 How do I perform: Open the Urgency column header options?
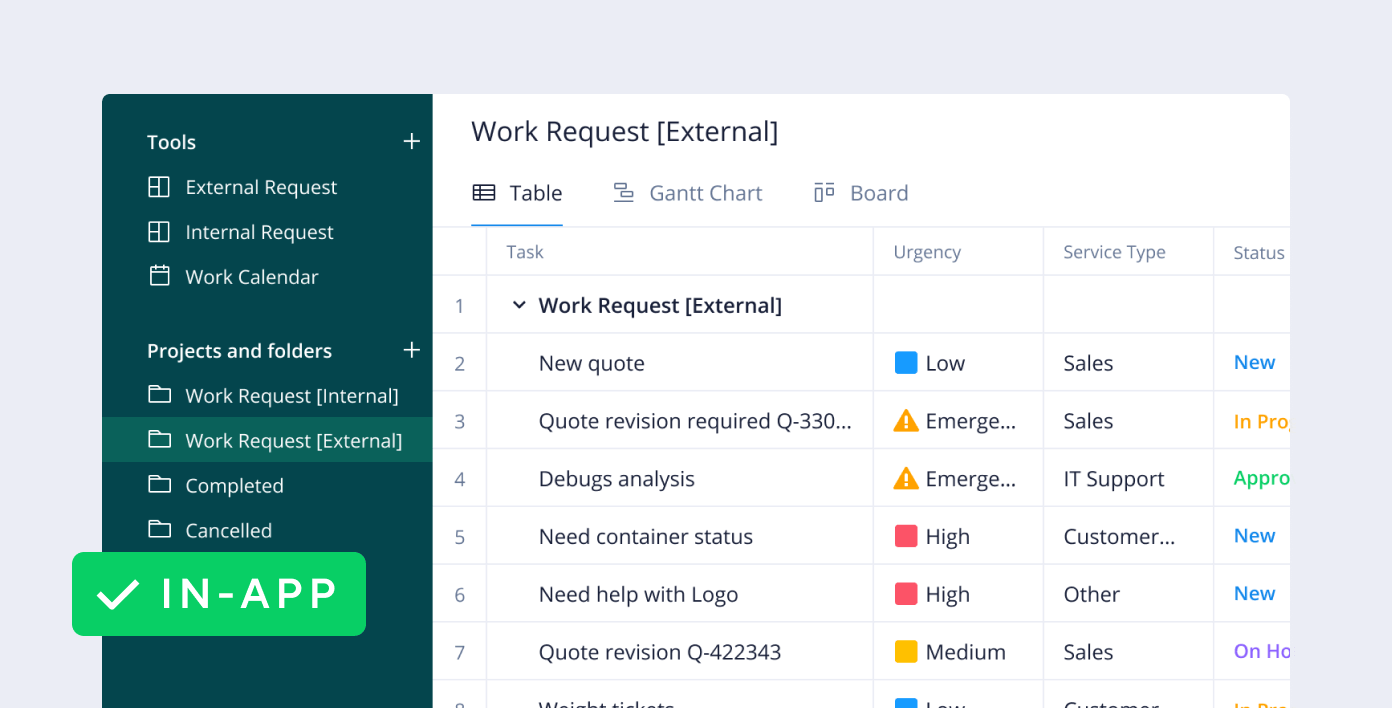tap(927, 251)
